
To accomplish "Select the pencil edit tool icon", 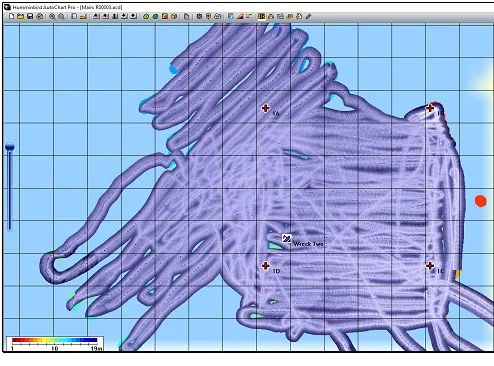I will pos(308,16).
